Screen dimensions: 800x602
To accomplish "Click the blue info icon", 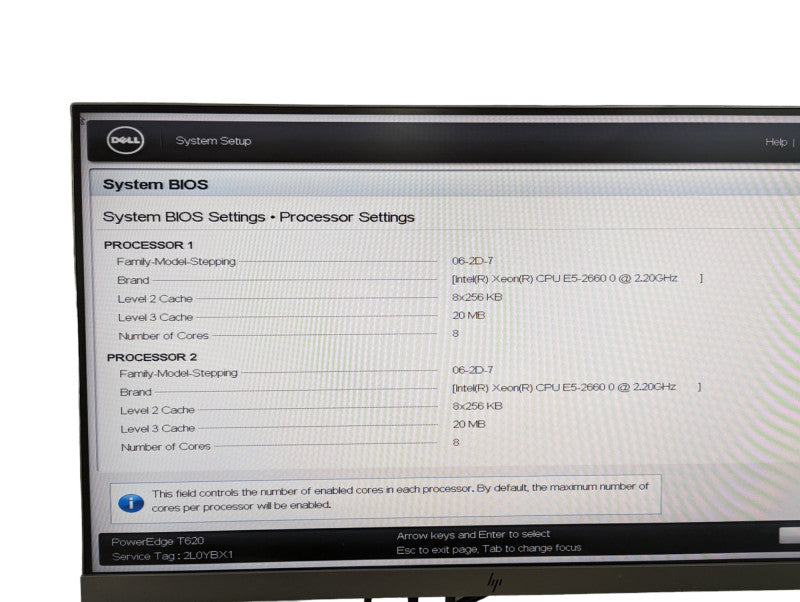I will coord(131,503).
